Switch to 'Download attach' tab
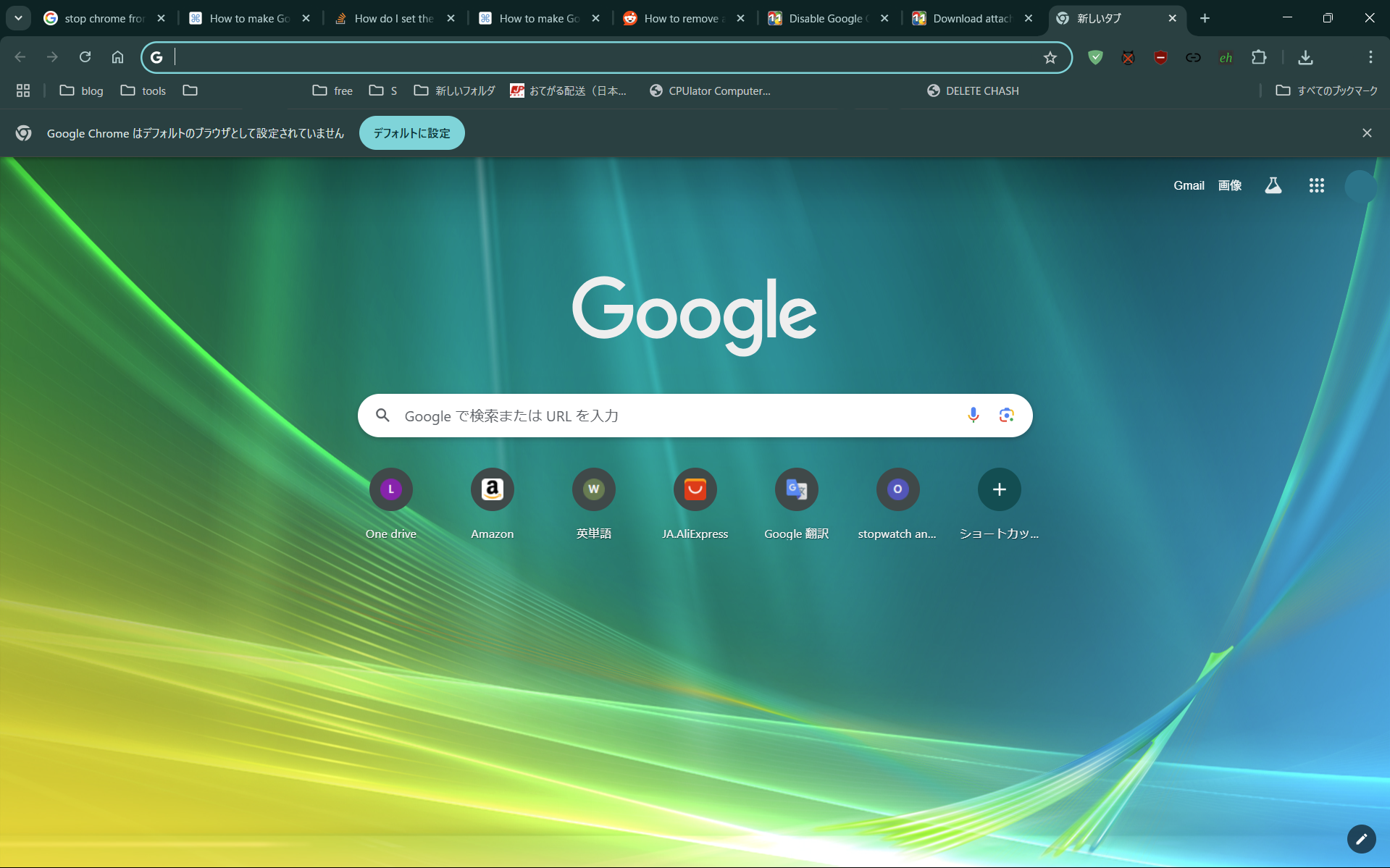This screenshot has height=868, width=1390. tap(973, 18)
